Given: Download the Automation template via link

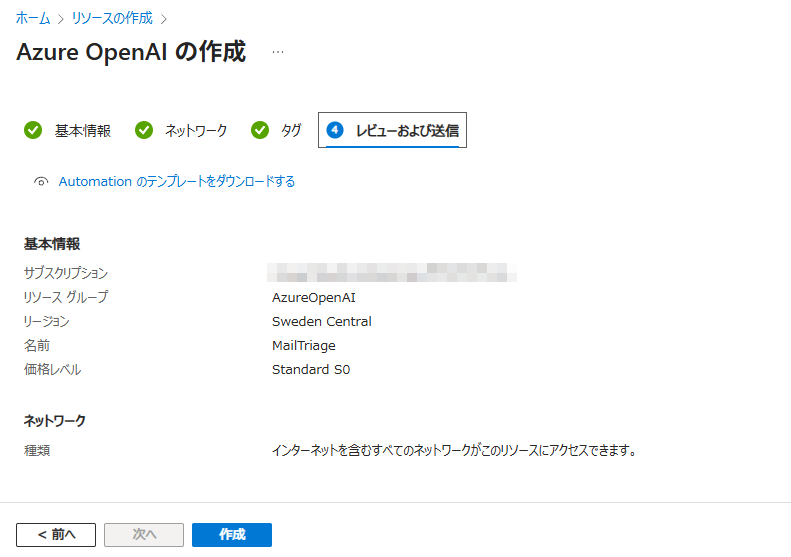Looking at the screenshot, I should 177,182.
